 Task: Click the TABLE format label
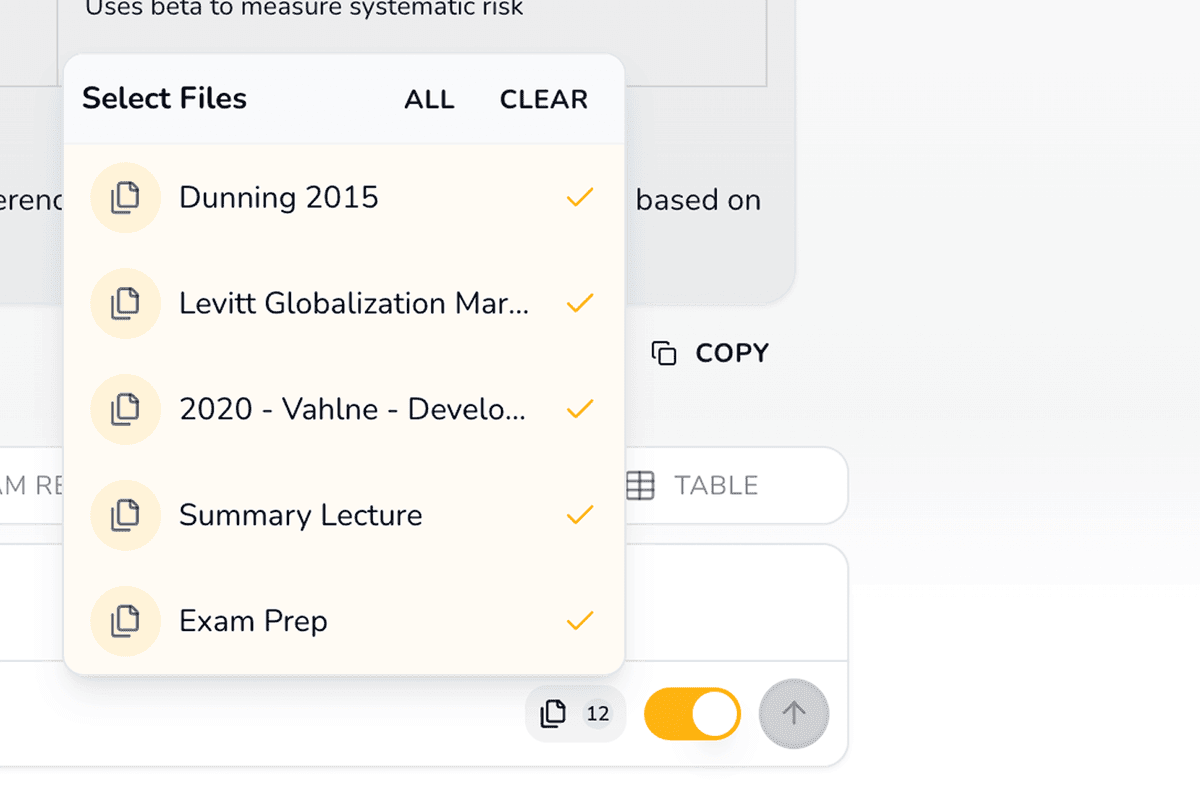(716, 486)
